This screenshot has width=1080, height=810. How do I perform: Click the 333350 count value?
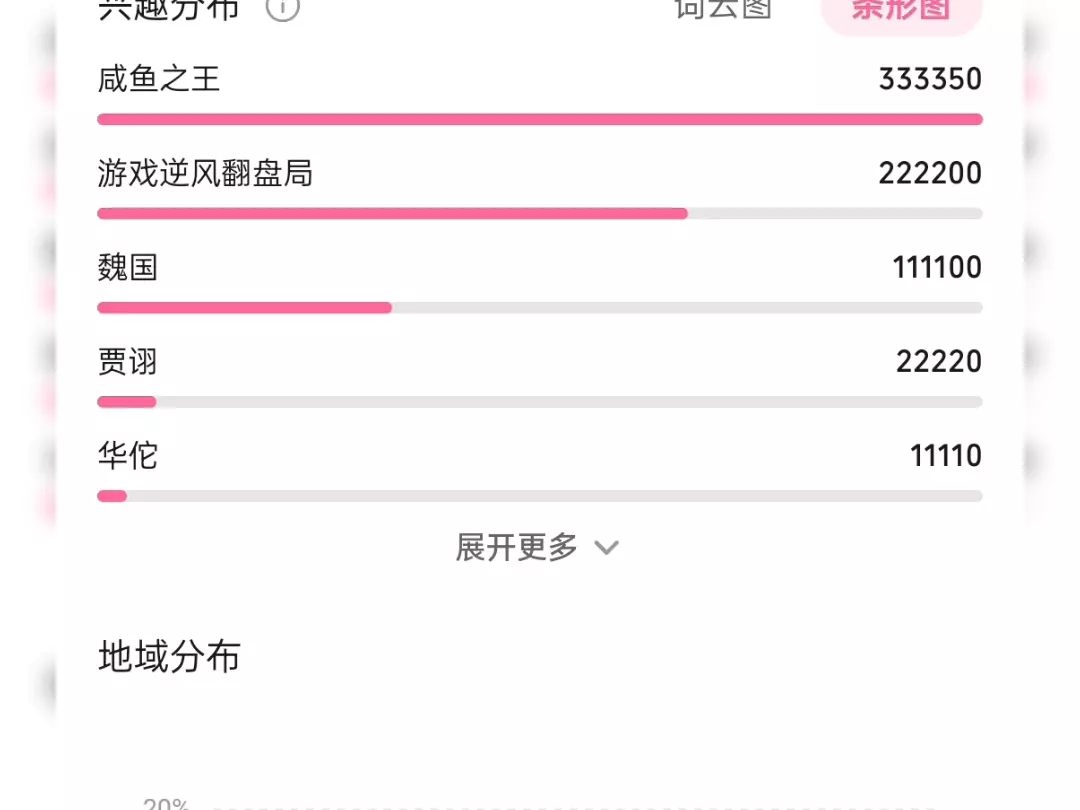click(930, 79)
